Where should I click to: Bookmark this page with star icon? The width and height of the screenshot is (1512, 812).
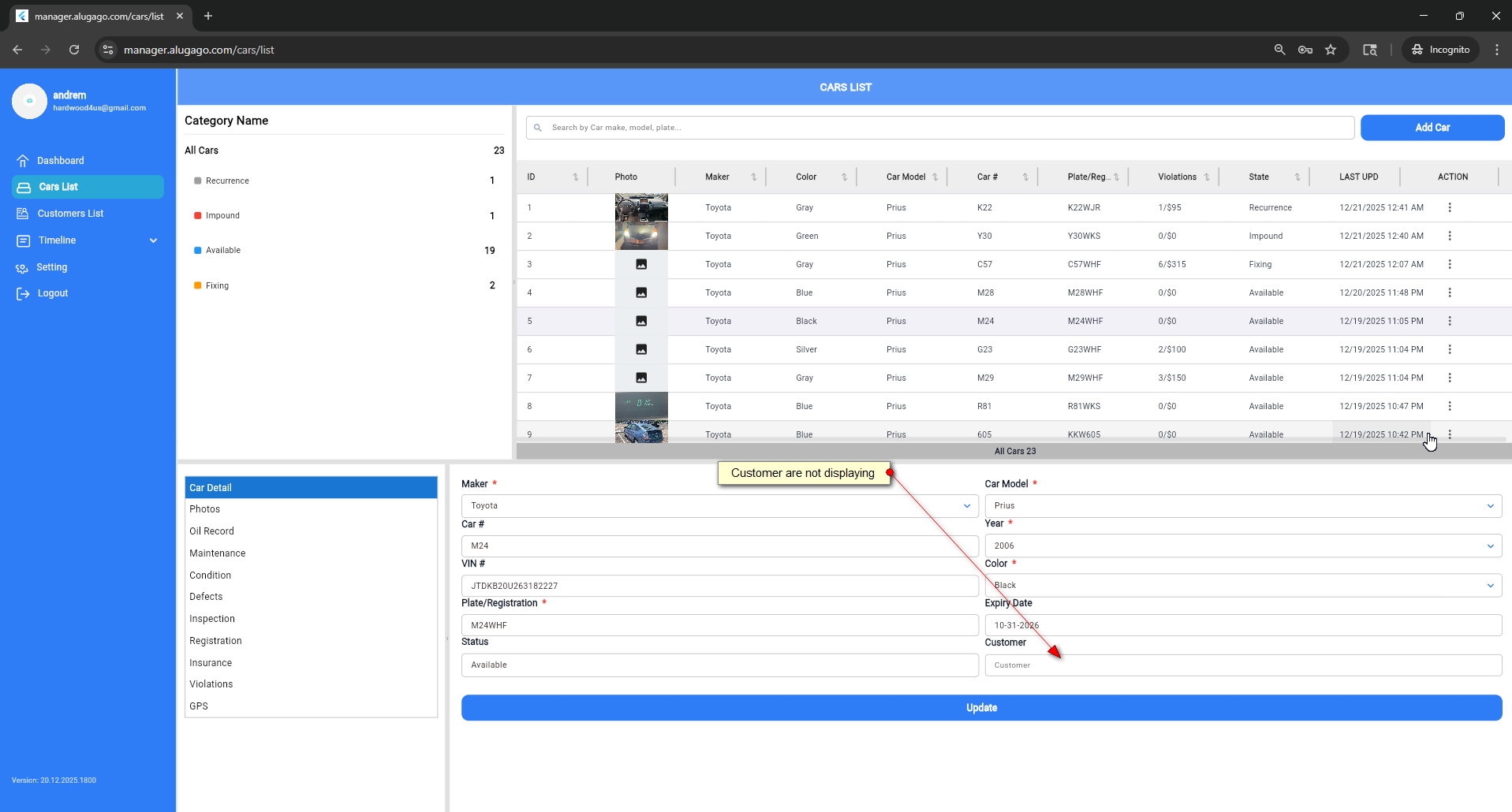[x=1331, y=50]
